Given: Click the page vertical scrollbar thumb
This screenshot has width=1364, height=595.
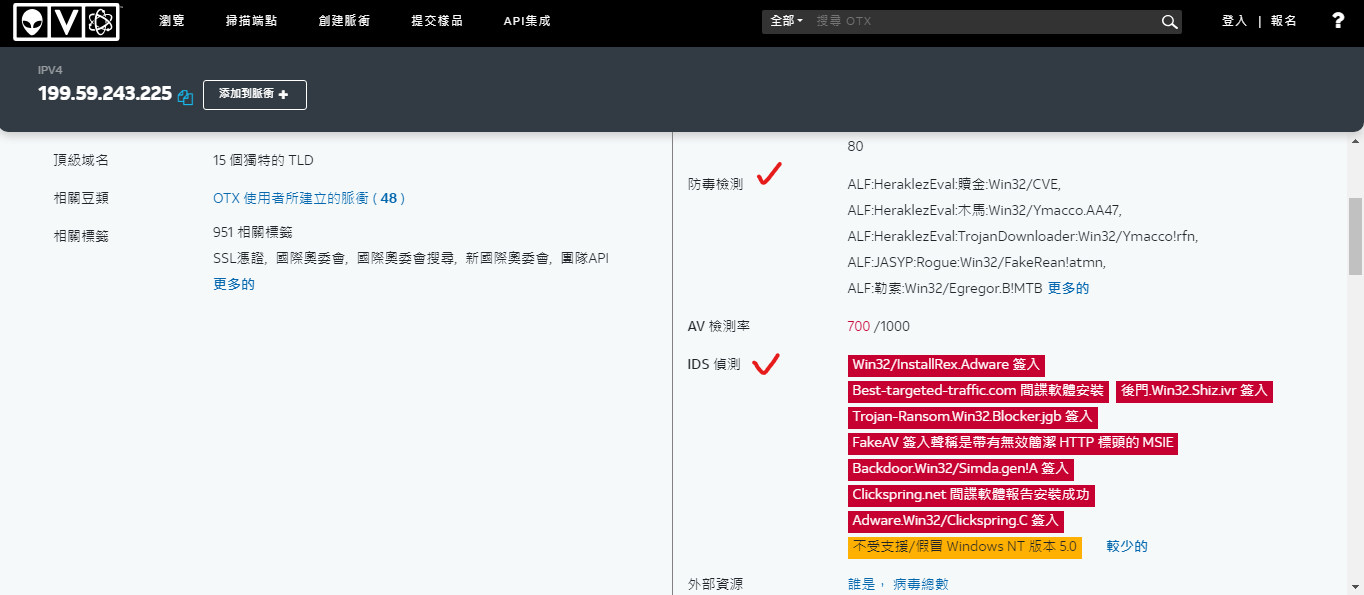Looking at the screenshot, I should pyautogui.click(x=1355, y=236).
